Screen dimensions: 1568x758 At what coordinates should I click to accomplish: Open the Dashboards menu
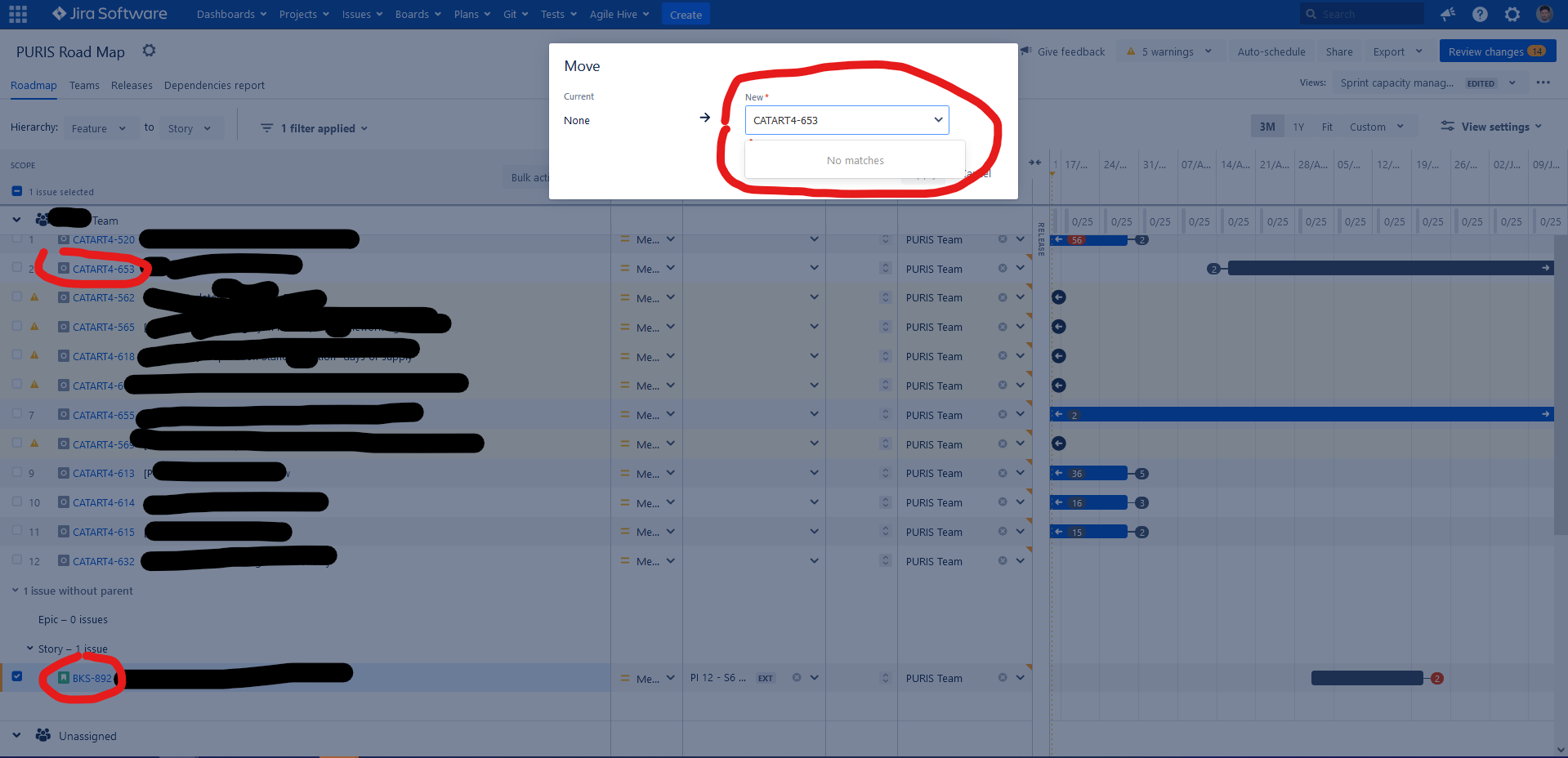[231, 14]
